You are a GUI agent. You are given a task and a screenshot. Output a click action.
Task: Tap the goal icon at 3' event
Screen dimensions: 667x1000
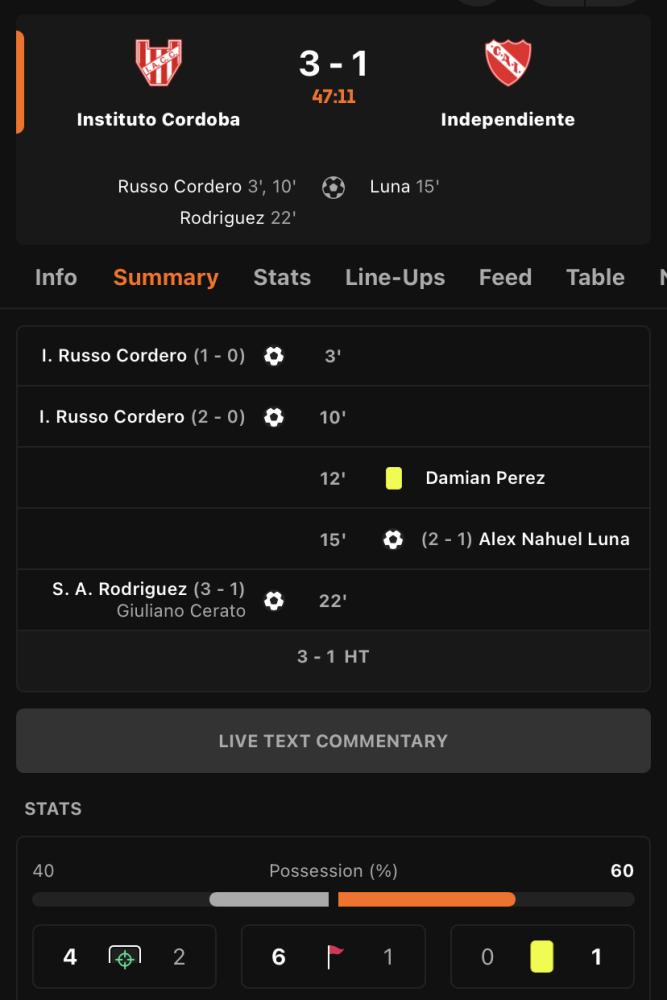274,356
